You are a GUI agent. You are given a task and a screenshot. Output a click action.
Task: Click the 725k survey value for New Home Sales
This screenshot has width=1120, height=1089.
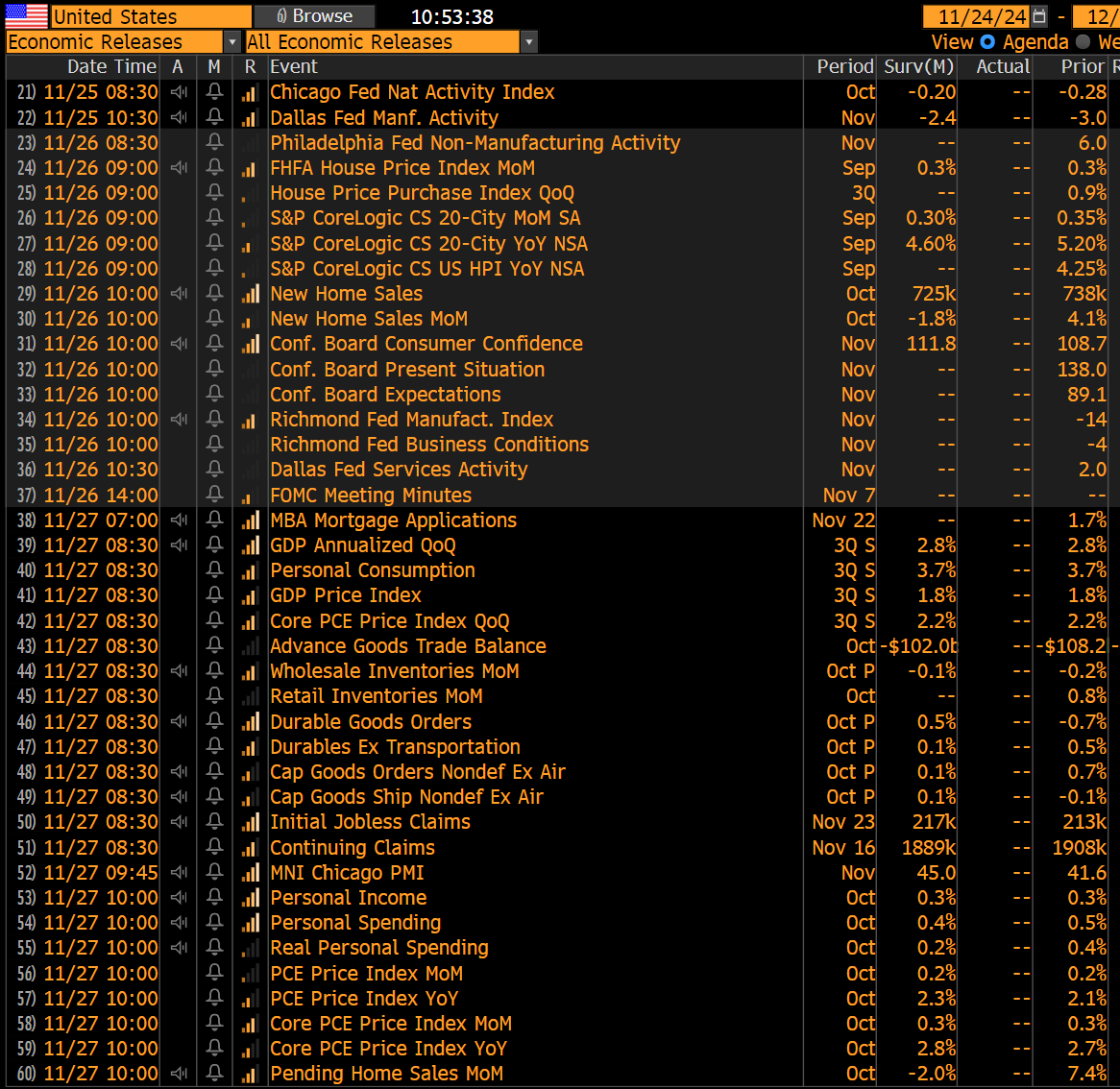[934, 294]
